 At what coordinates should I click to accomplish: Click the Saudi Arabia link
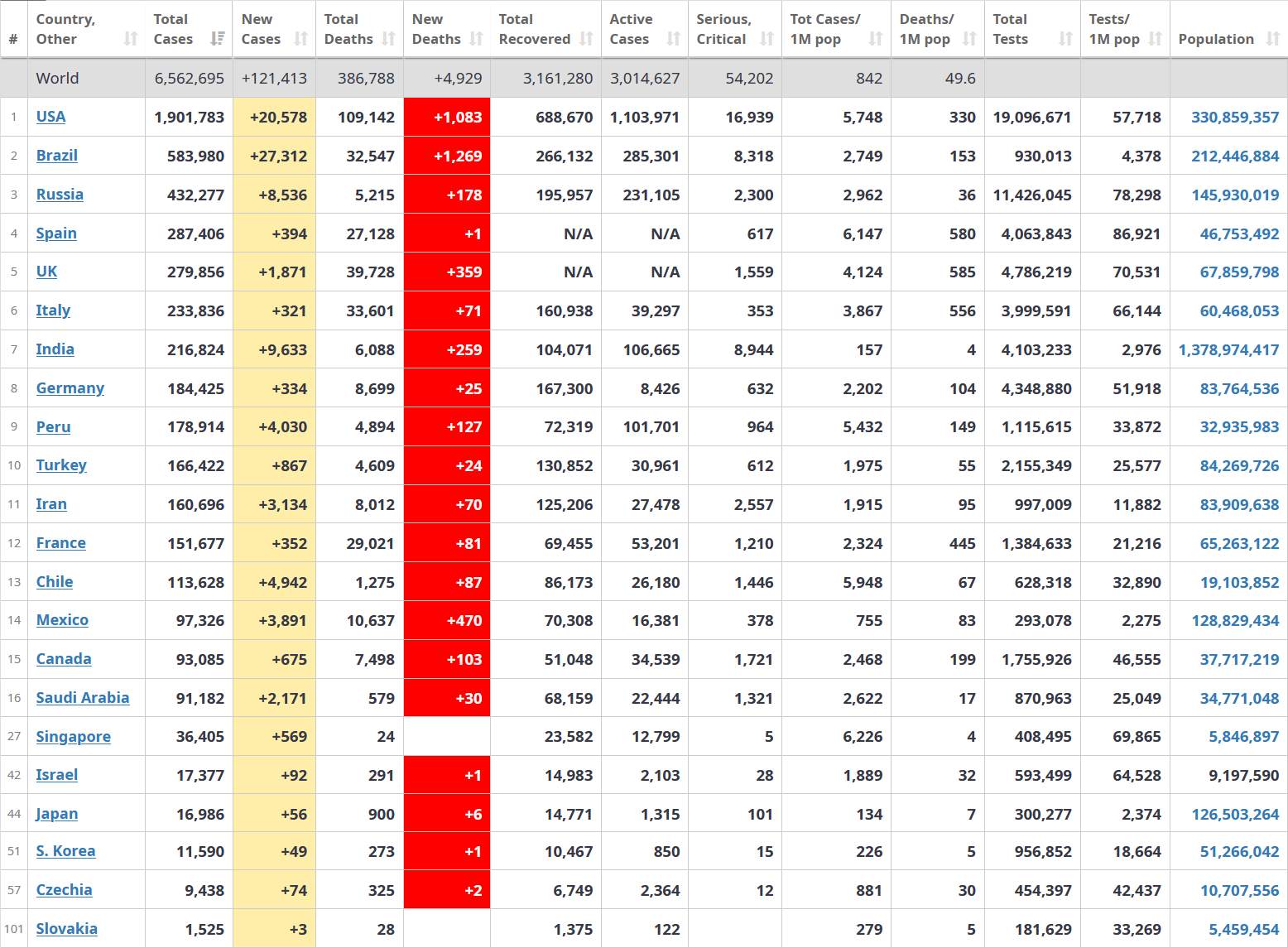click(x=82, y=698)
